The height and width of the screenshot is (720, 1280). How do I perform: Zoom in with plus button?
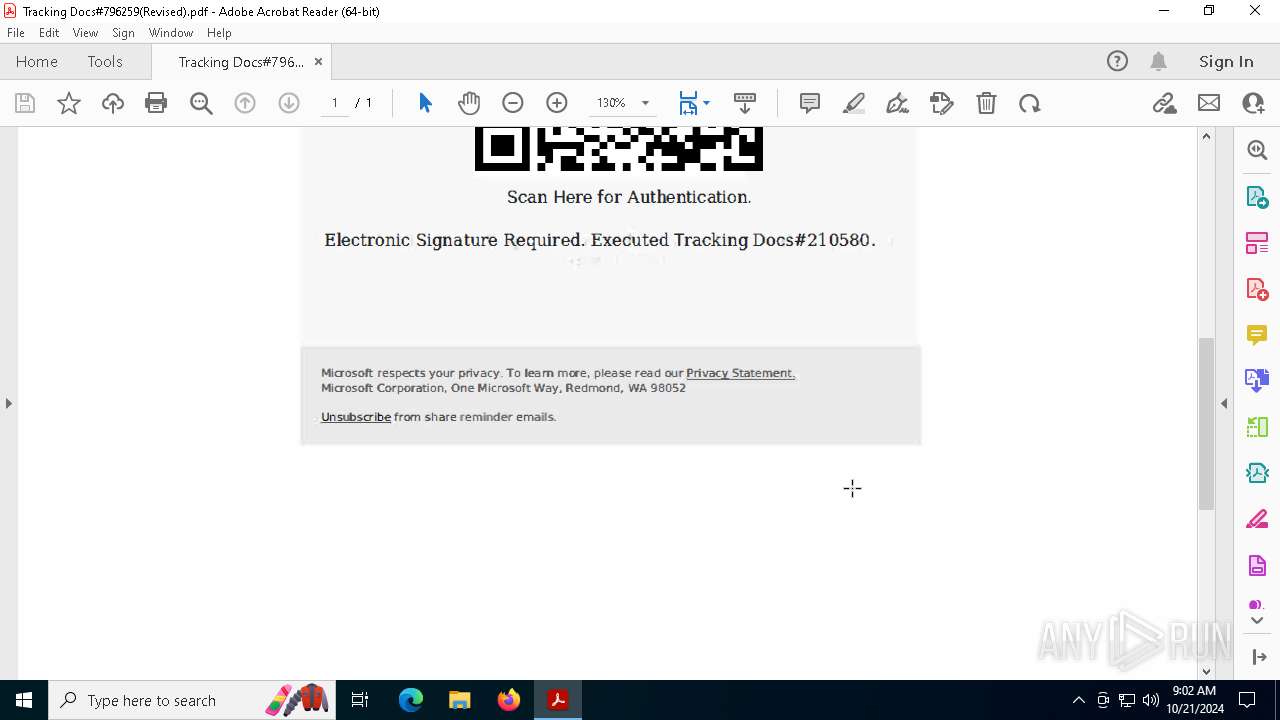[x=557, y=103]
